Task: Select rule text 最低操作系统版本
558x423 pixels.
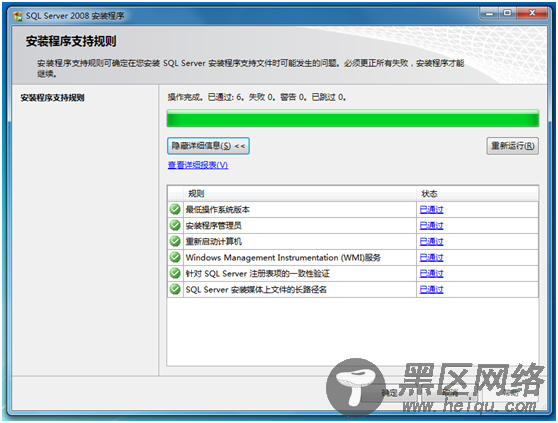Action: point(217,210)
